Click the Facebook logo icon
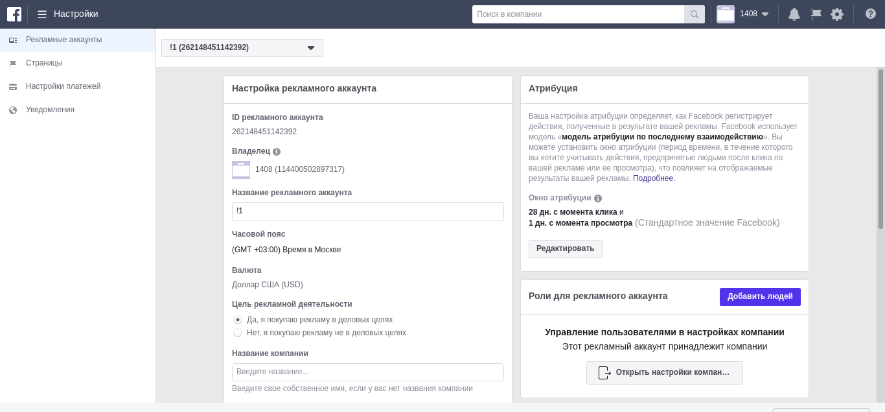This screenshot has width=885, height=412. [14, 14]
